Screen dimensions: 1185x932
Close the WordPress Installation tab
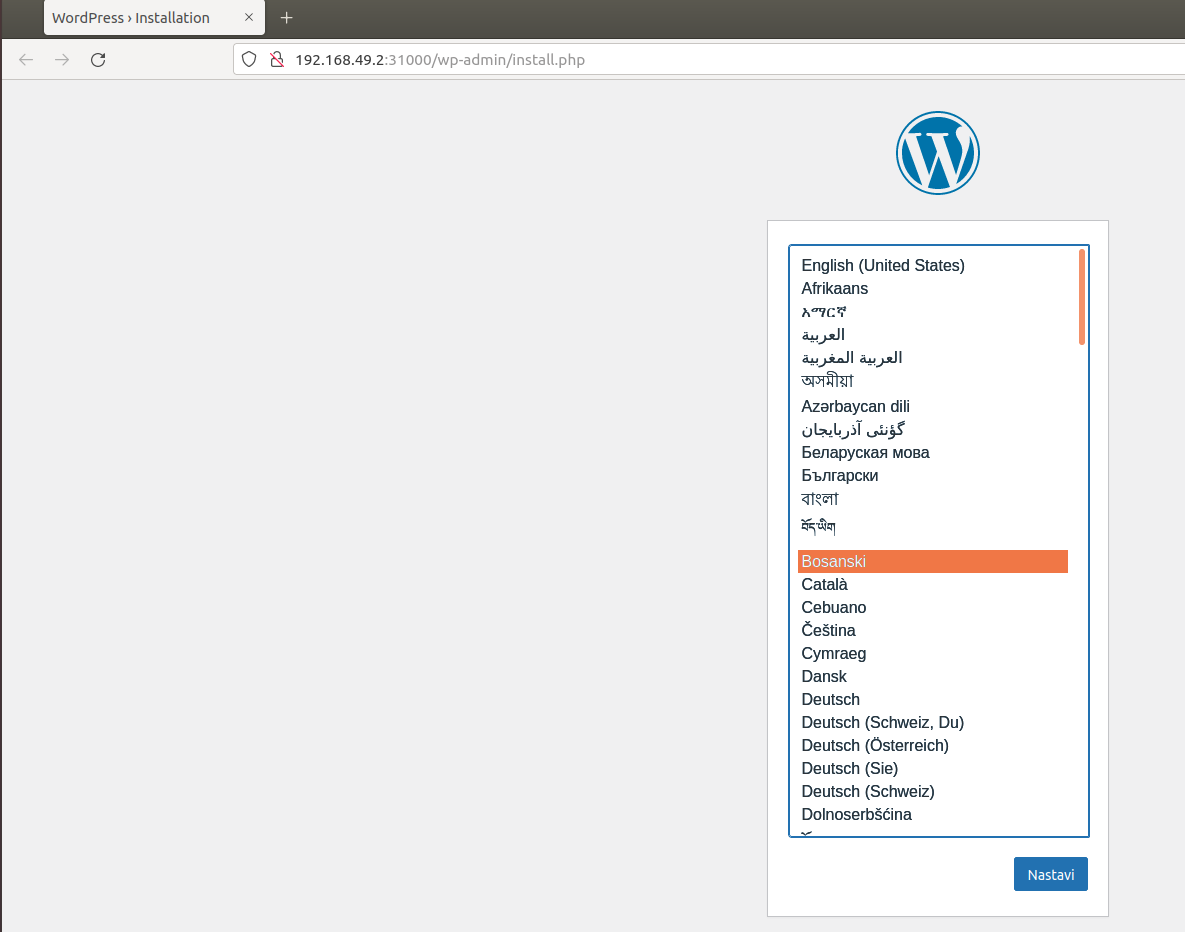(x=249, y=17)
